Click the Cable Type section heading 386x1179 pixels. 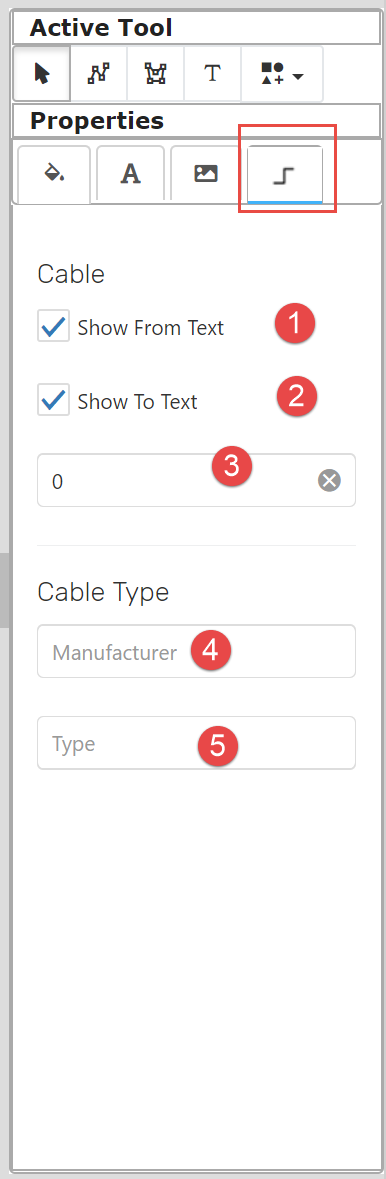[x=103, y=593]
